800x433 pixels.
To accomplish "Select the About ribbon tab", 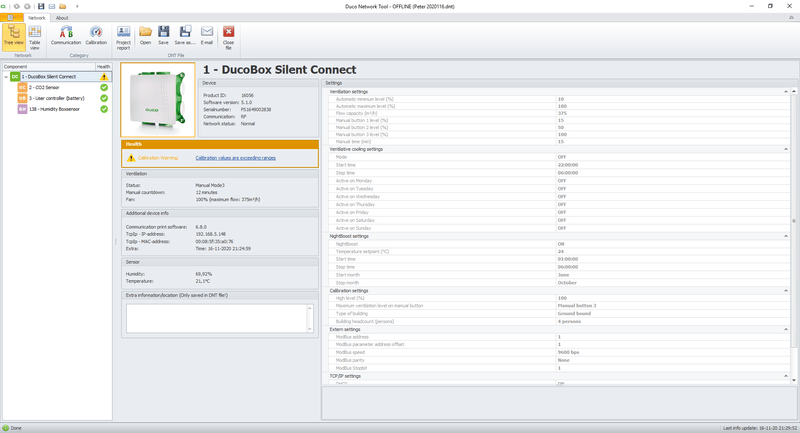I will (x=62, y=18).
